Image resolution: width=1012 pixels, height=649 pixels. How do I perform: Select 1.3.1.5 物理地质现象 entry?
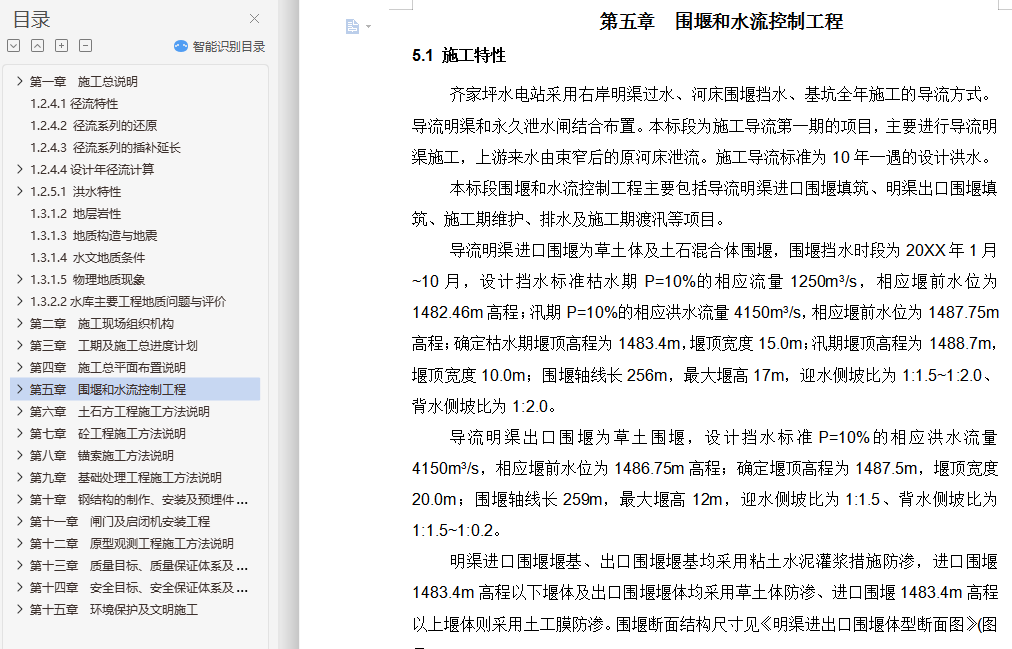point(88,279)
